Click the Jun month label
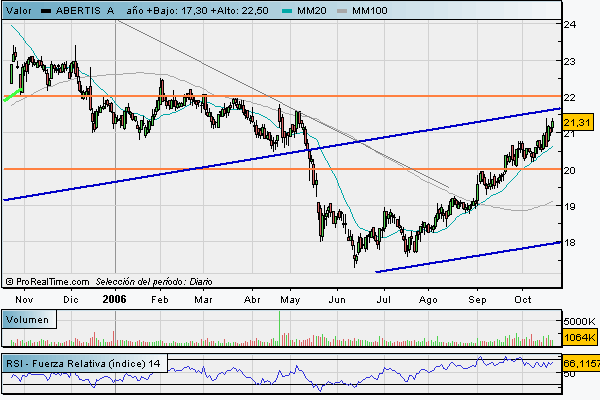This screenshot has height=400, width=600. [337, 300]
